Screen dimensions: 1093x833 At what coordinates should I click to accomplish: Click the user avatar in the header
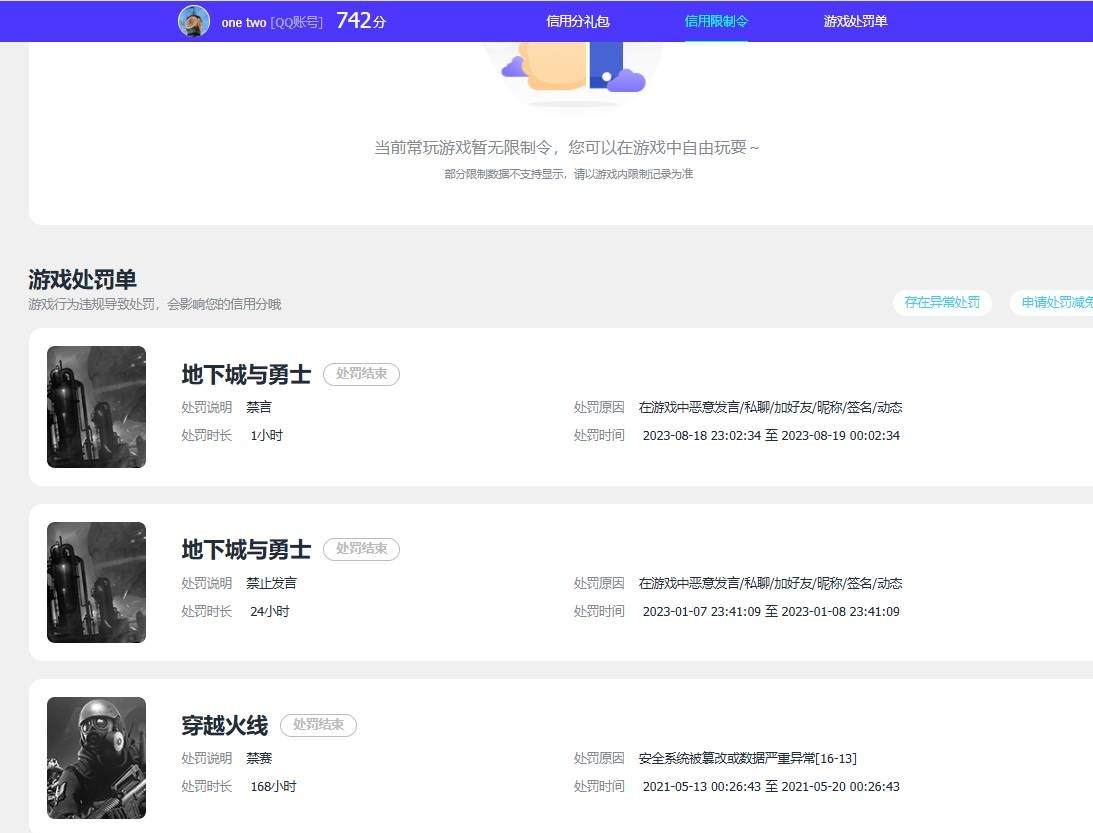pos(194,21)
